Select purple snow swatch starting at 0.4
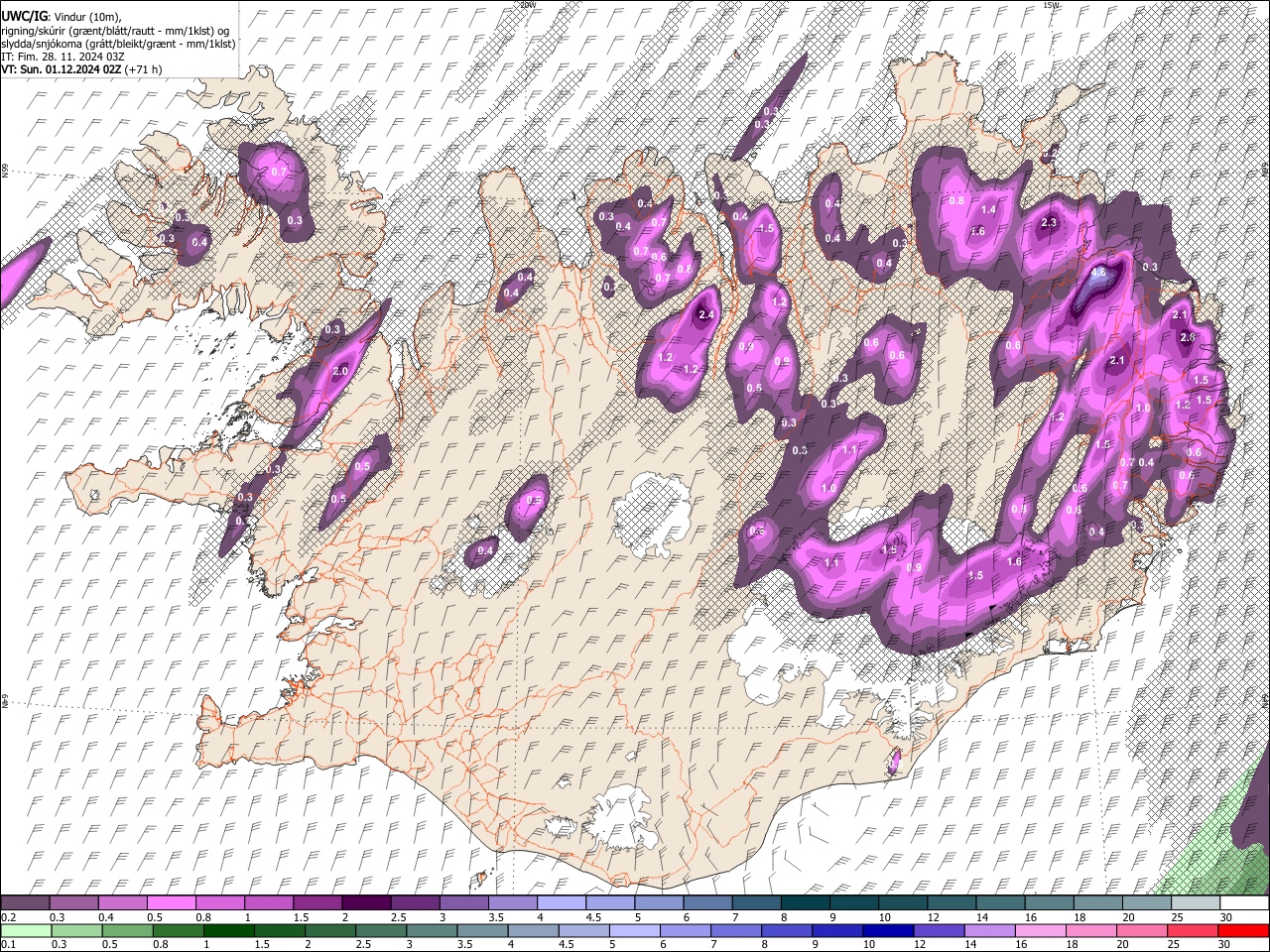Viewport: 1270px width, 952px height. (x=122, y=902)
